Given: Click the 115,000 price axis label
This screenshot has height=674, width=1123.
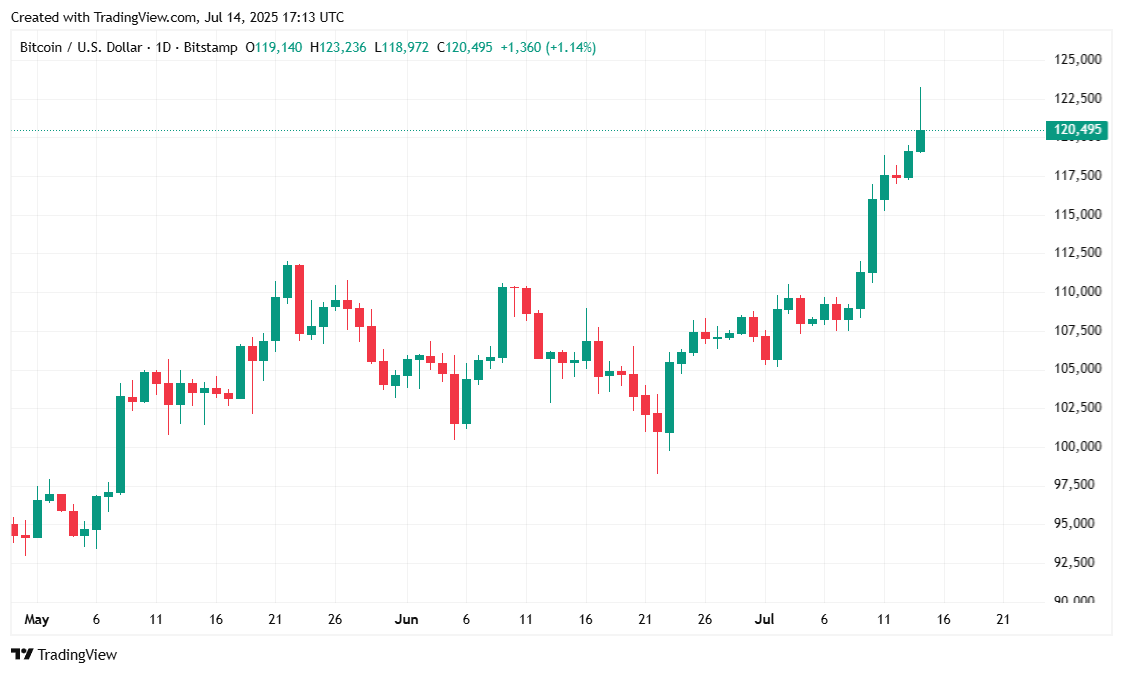Looking at the screenshot, I should click(1078, 215).
